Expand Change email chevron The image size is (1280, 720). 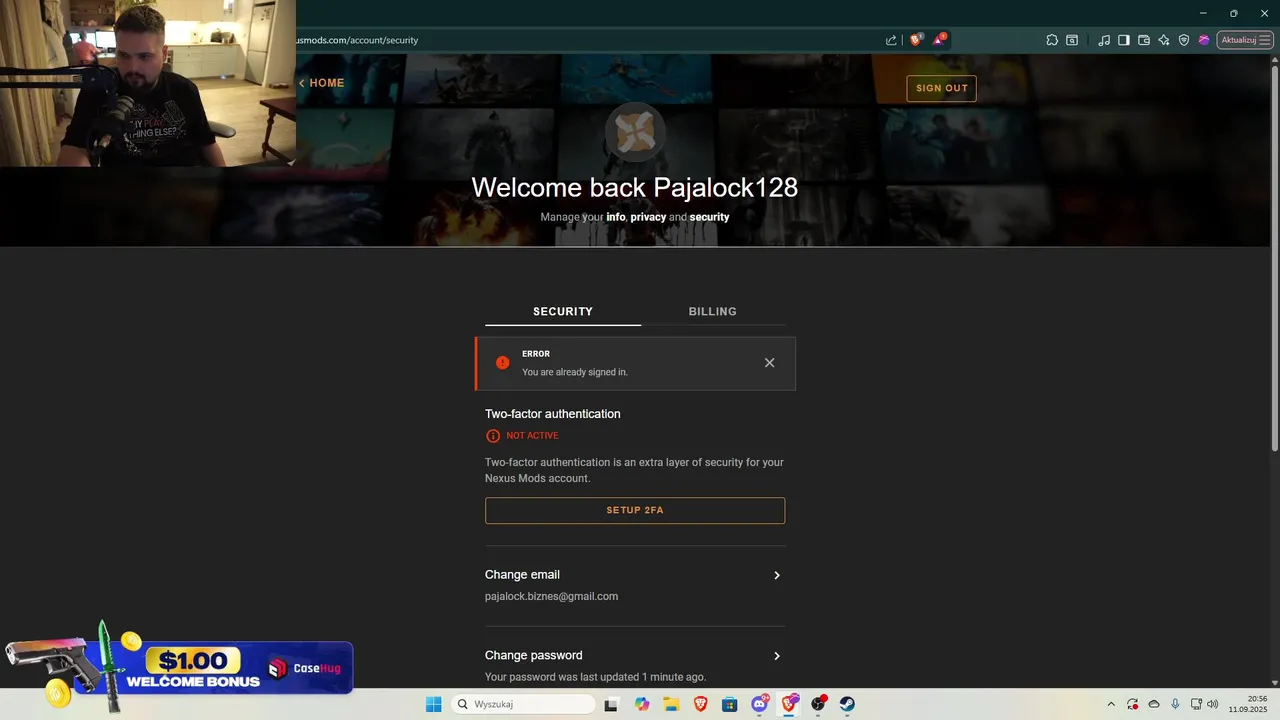pyautogui.click(x=777, y=575)
